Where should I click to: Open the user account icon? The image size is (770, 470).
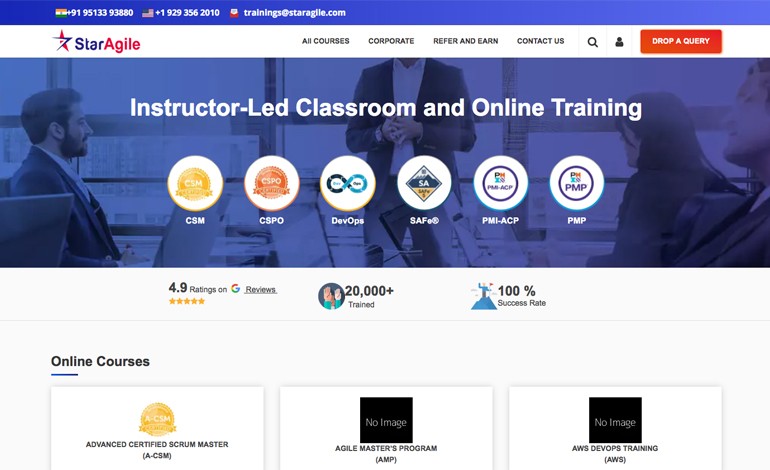click(619, 42)
